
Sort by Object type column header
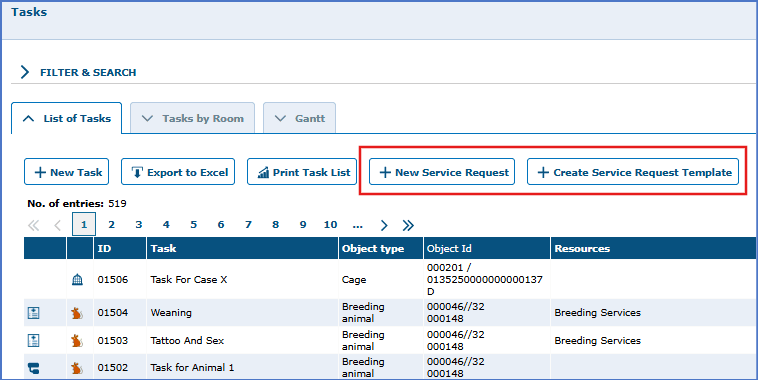pyautogui.click(x=381, y=248)
